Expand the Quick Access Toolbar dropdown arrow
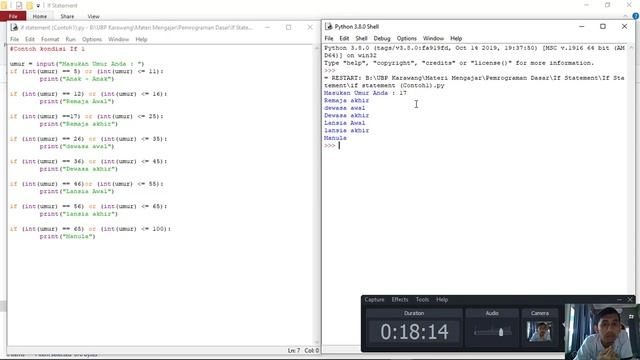640x360 pixels. coord(38,6)
